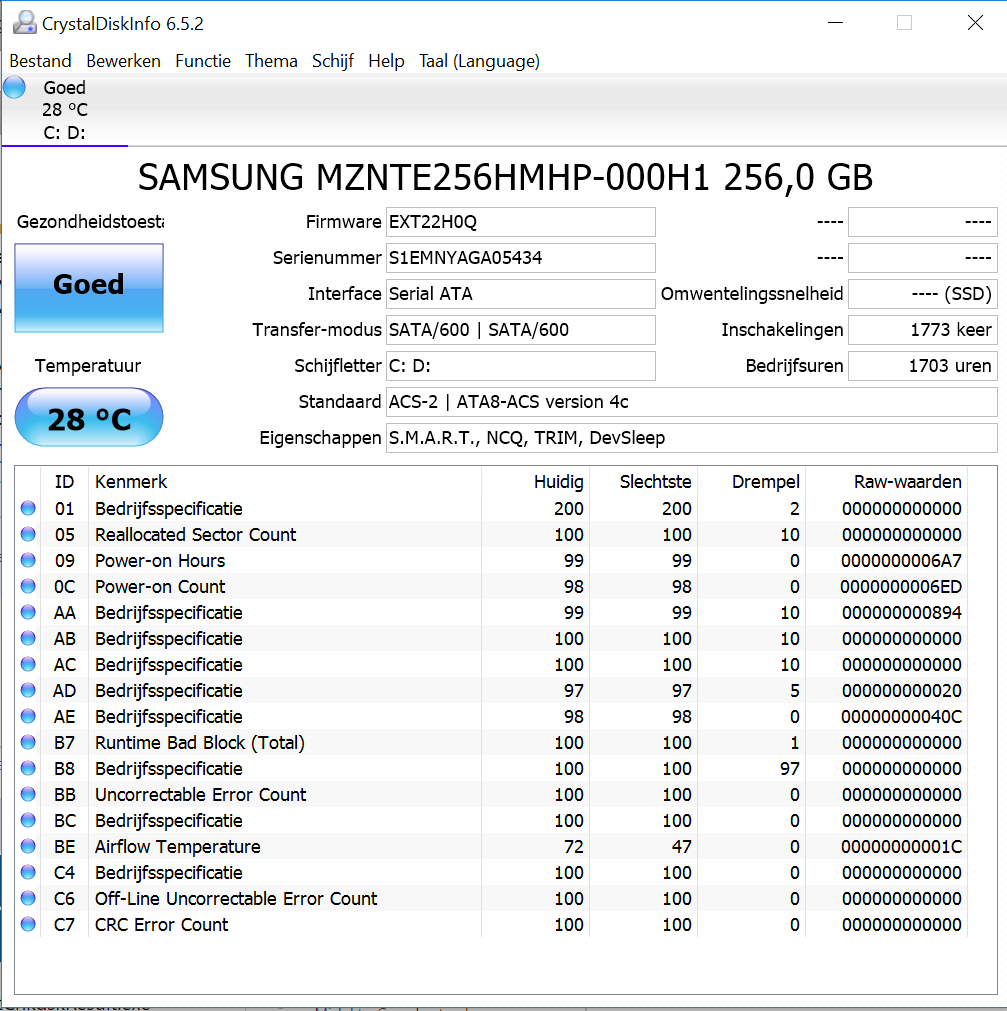Click the status orb for attribute BC
1007x1011 pixels.
click(x=28, y=820)
